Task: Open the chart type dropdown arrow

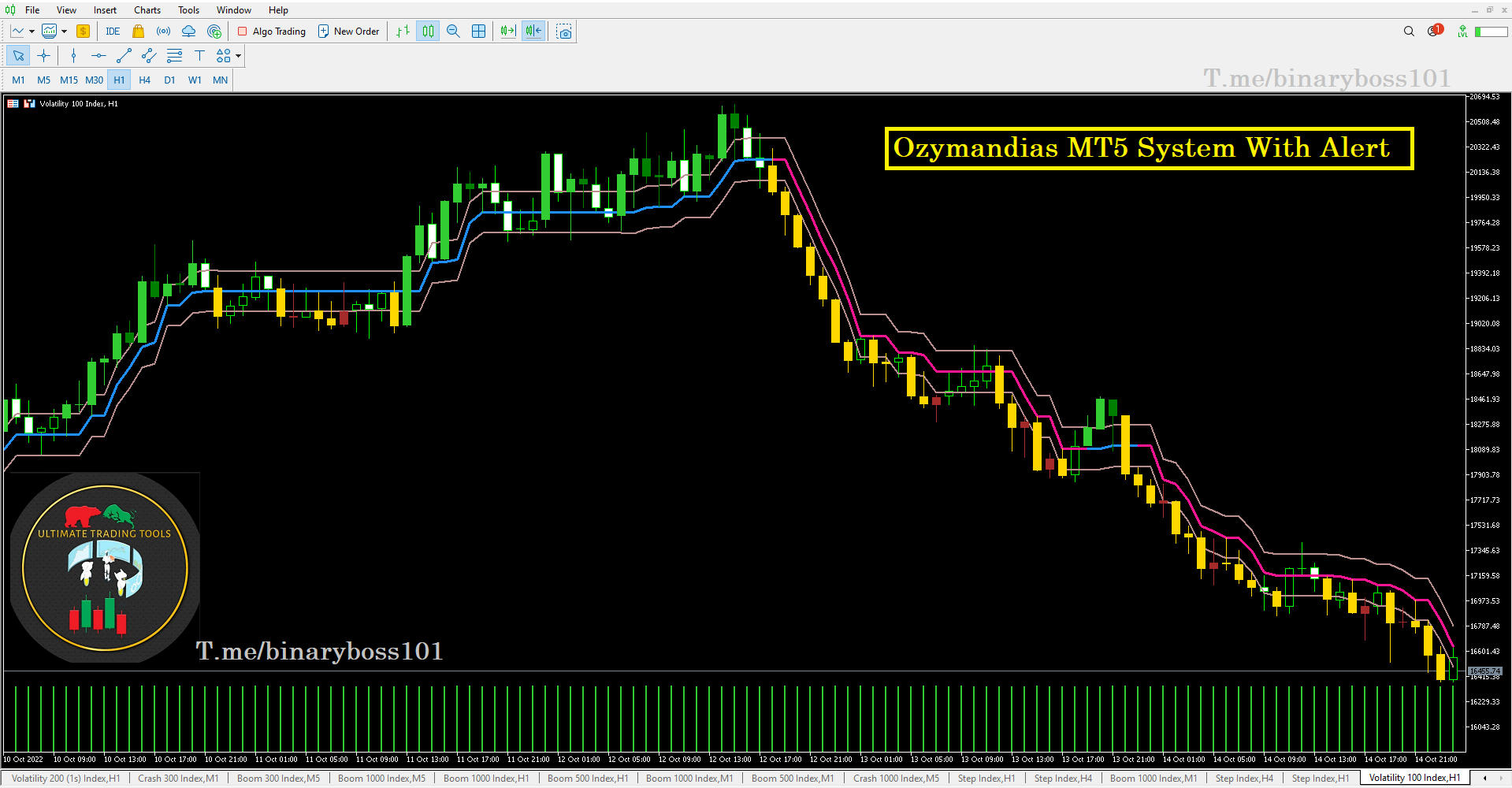Action: 31,32
